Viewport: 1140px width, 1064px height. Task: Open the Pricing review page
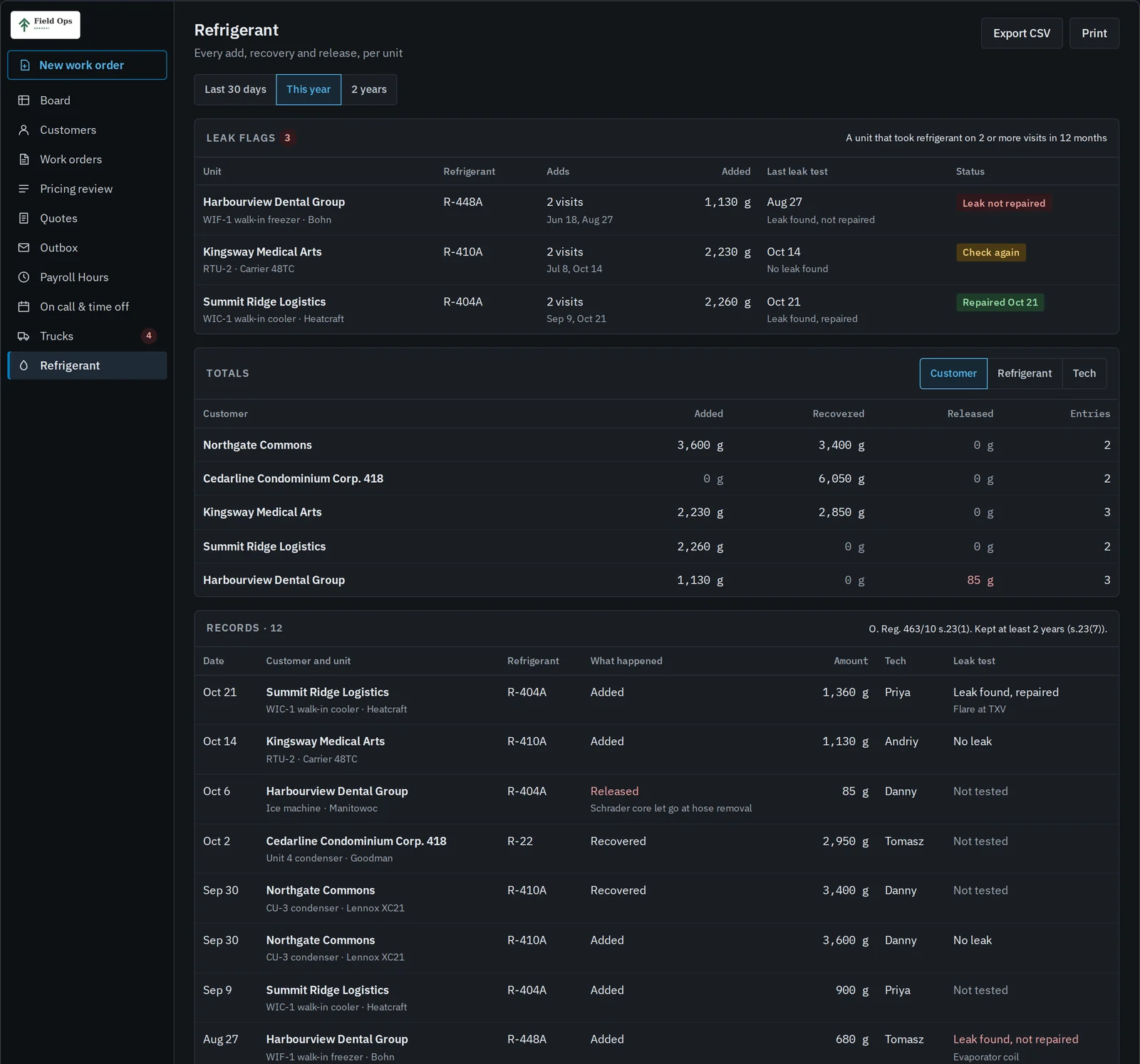point(87,189)
